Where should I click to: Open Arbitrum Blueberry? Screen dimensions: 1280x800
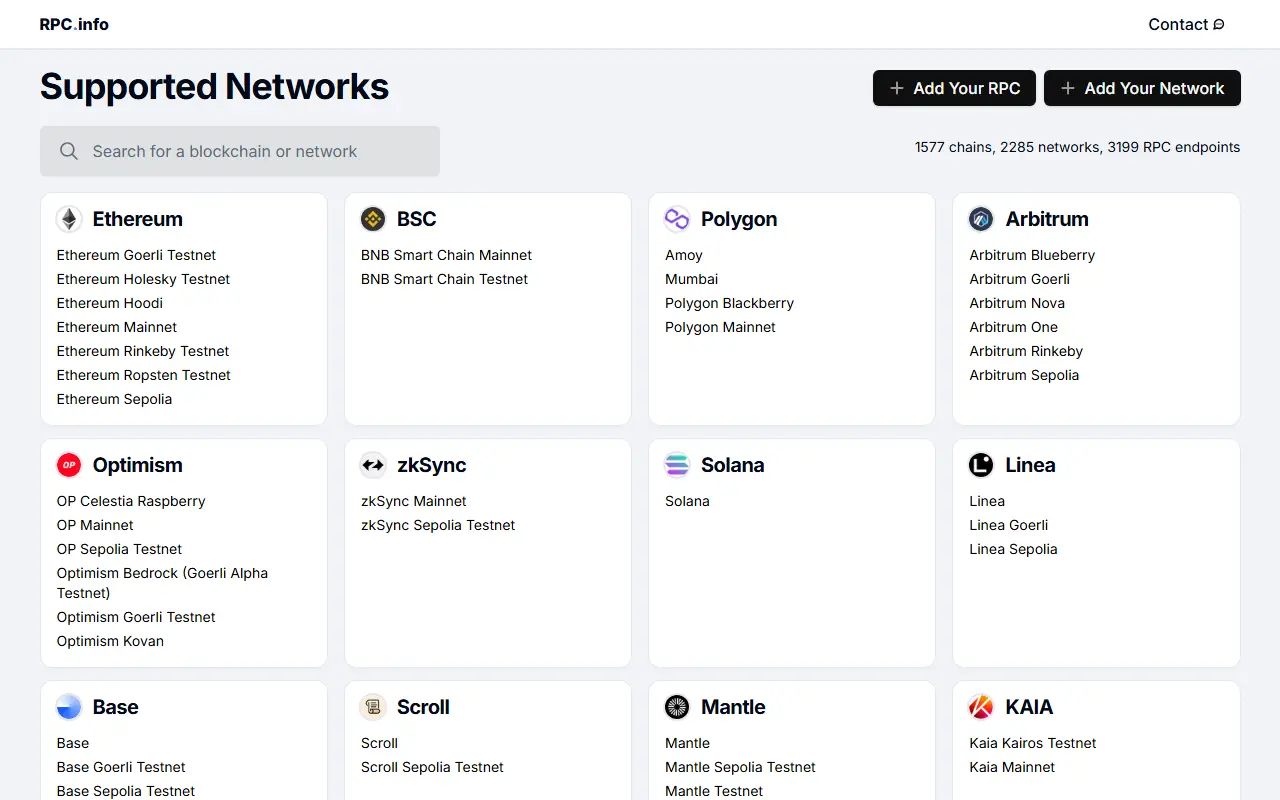coord(1032,255)
